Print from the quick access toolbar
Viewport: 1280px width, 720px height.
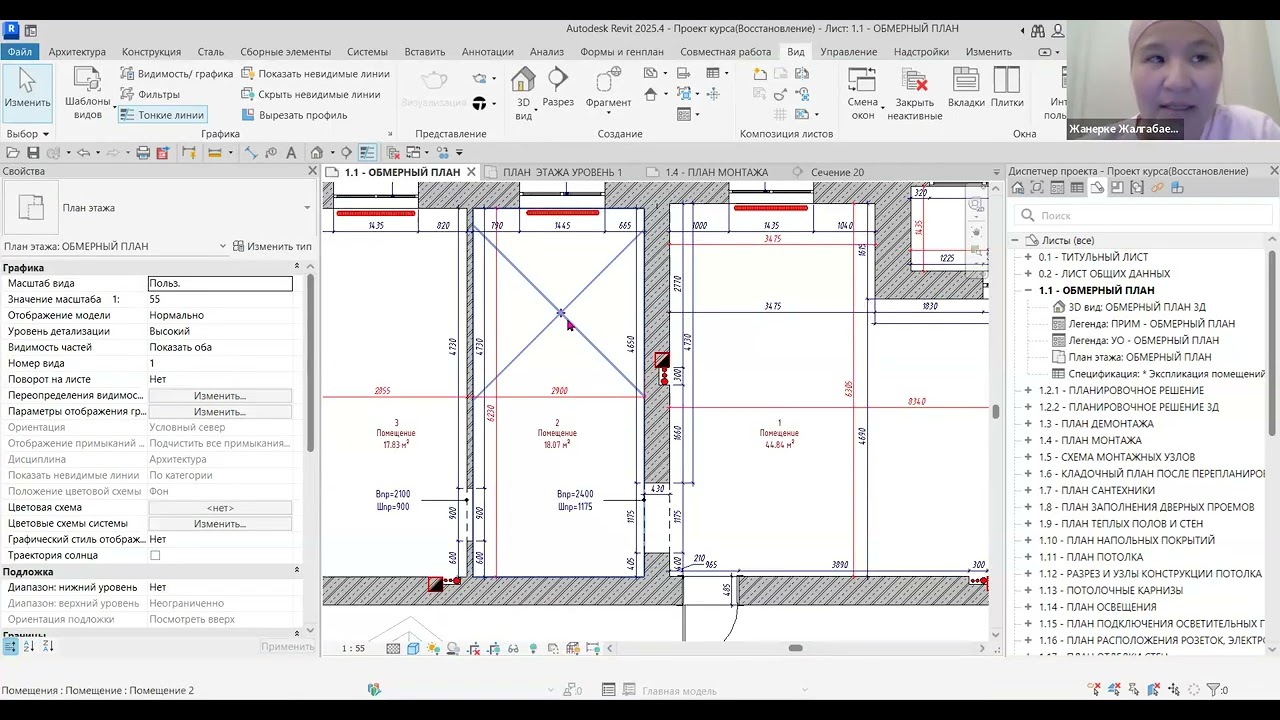click(143, 153)
